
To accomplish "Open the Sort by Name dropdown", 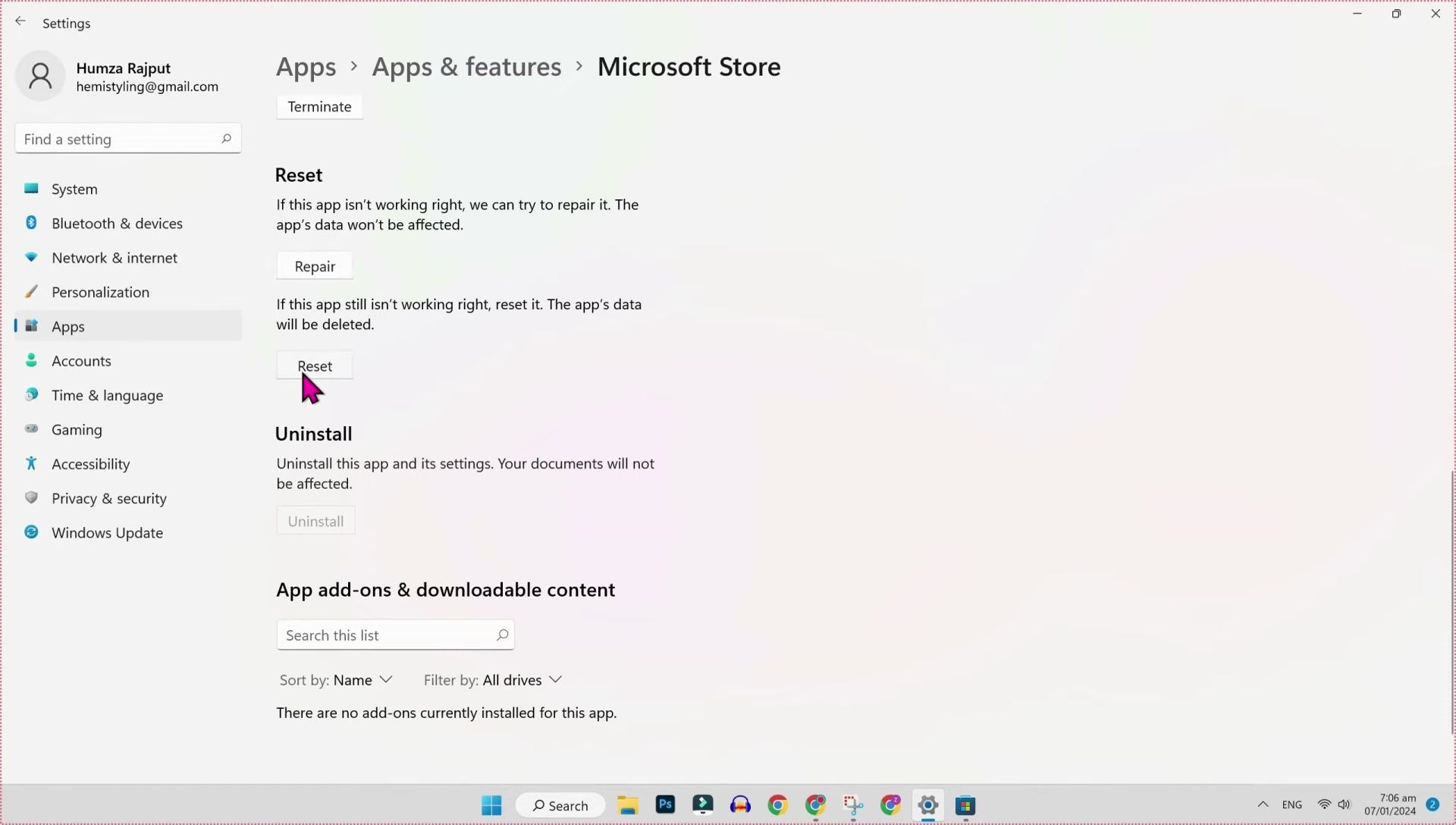I will click(x=336, y=680).
